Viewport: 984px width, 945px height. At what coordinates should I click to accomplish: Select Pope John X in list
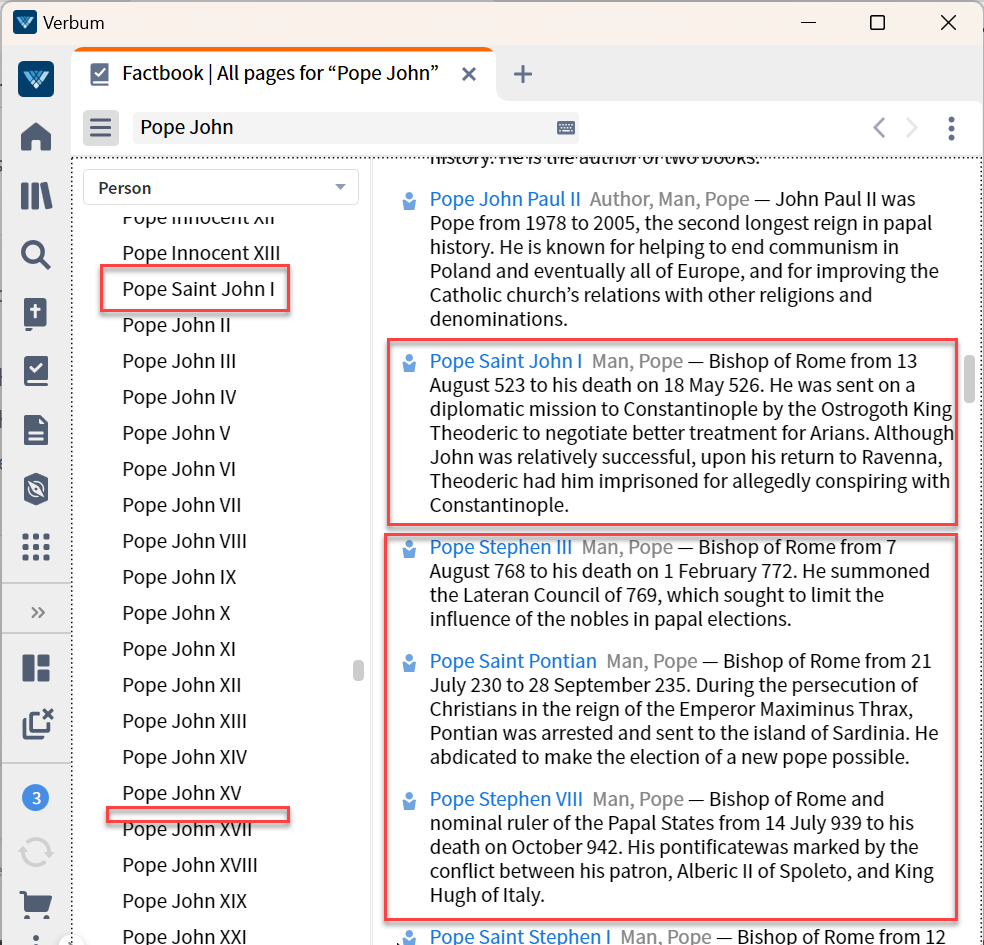(176, 612)
